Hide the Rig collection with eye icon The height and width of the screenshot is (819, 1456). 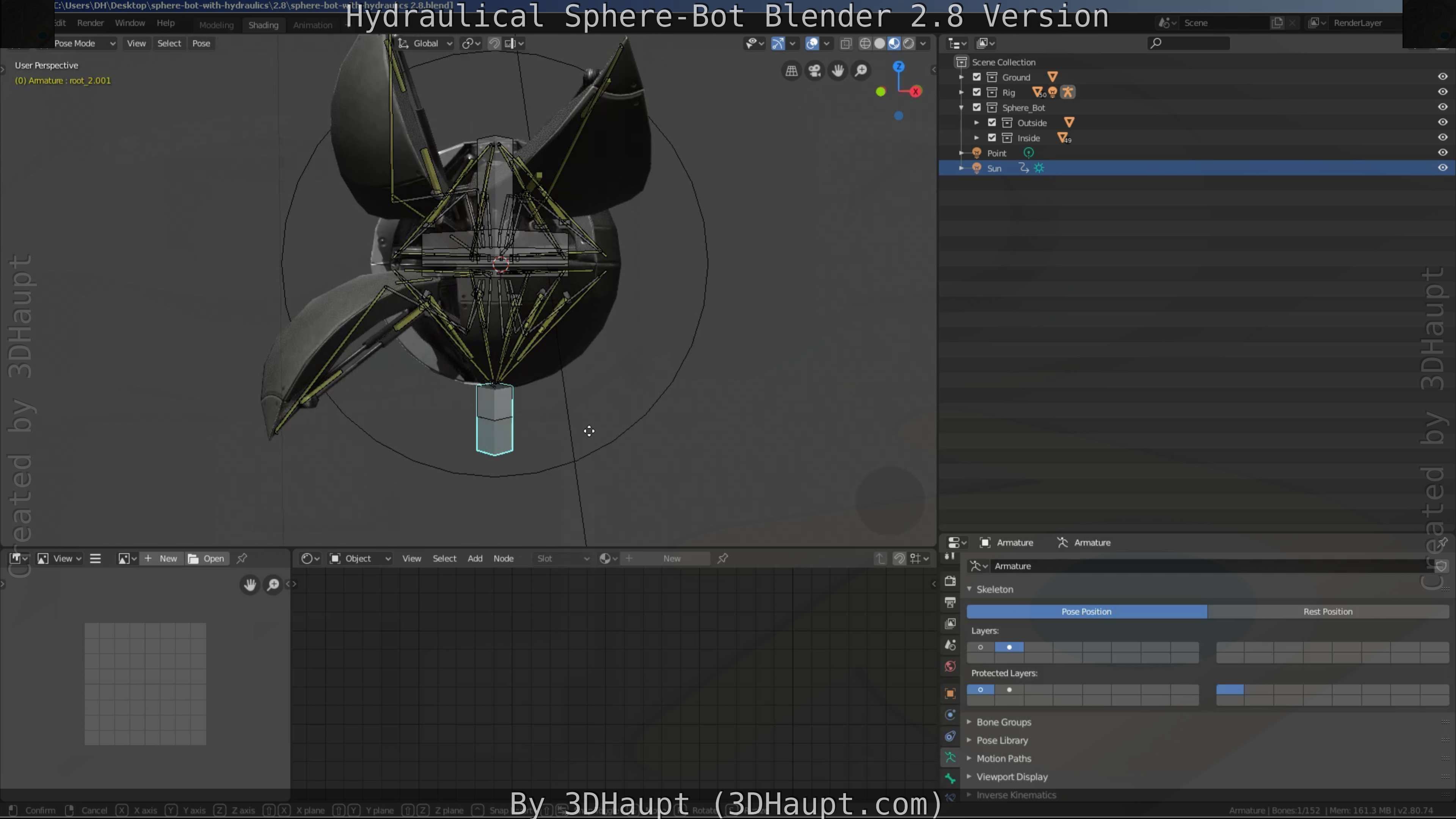[x=1442, y=92]
